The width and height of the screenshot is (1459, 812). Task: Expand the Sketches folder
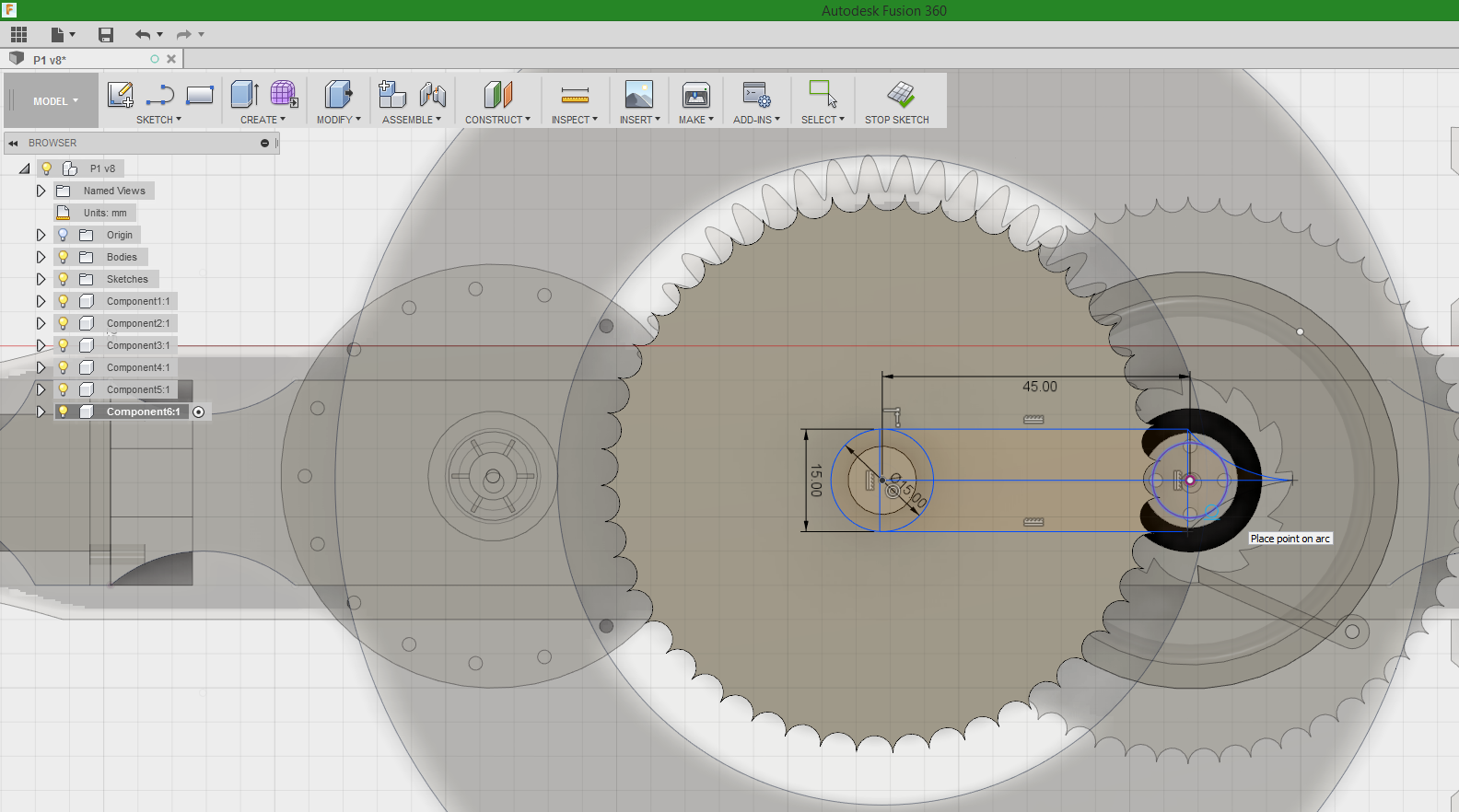point(41,279)
